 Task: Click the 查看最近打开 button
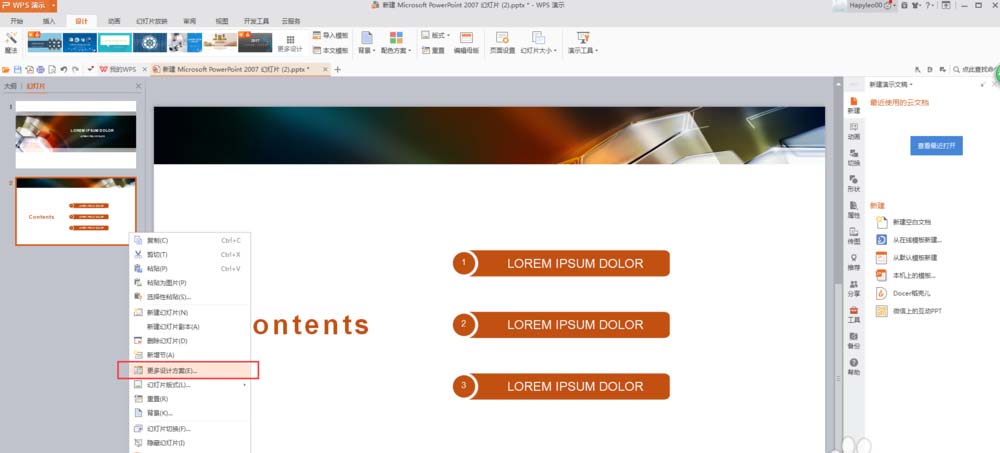click(x=936, y=145)
